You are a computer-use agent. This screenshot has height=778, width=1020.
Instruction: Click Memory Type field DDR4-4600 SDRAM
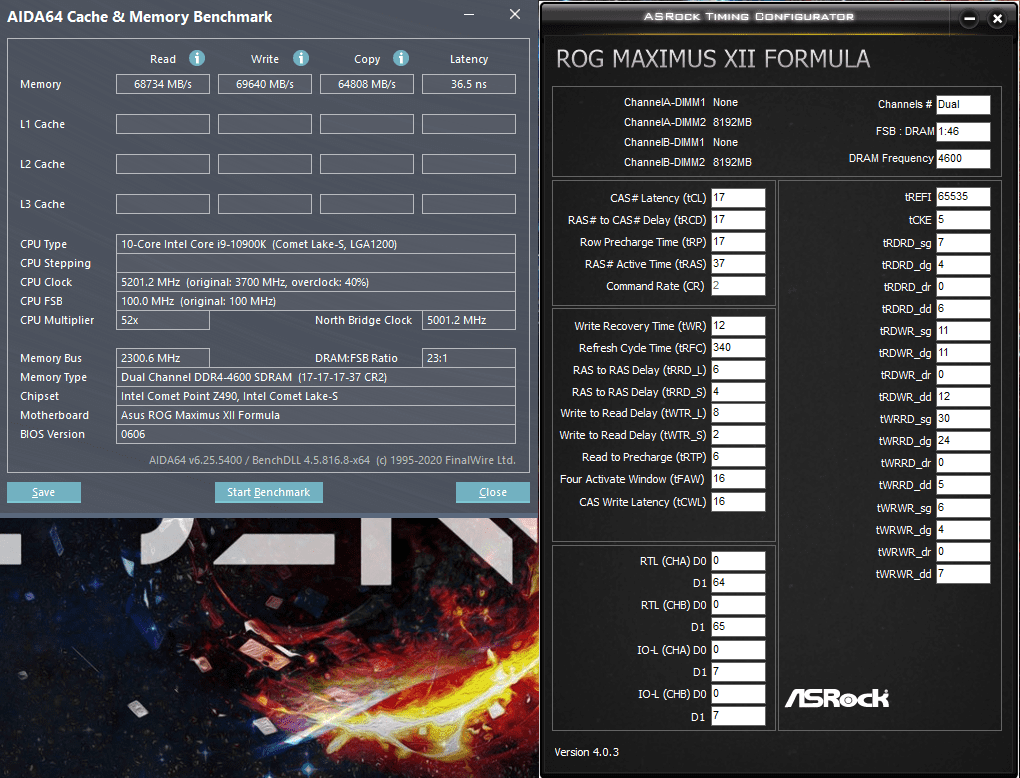click(x=315, y=377)
